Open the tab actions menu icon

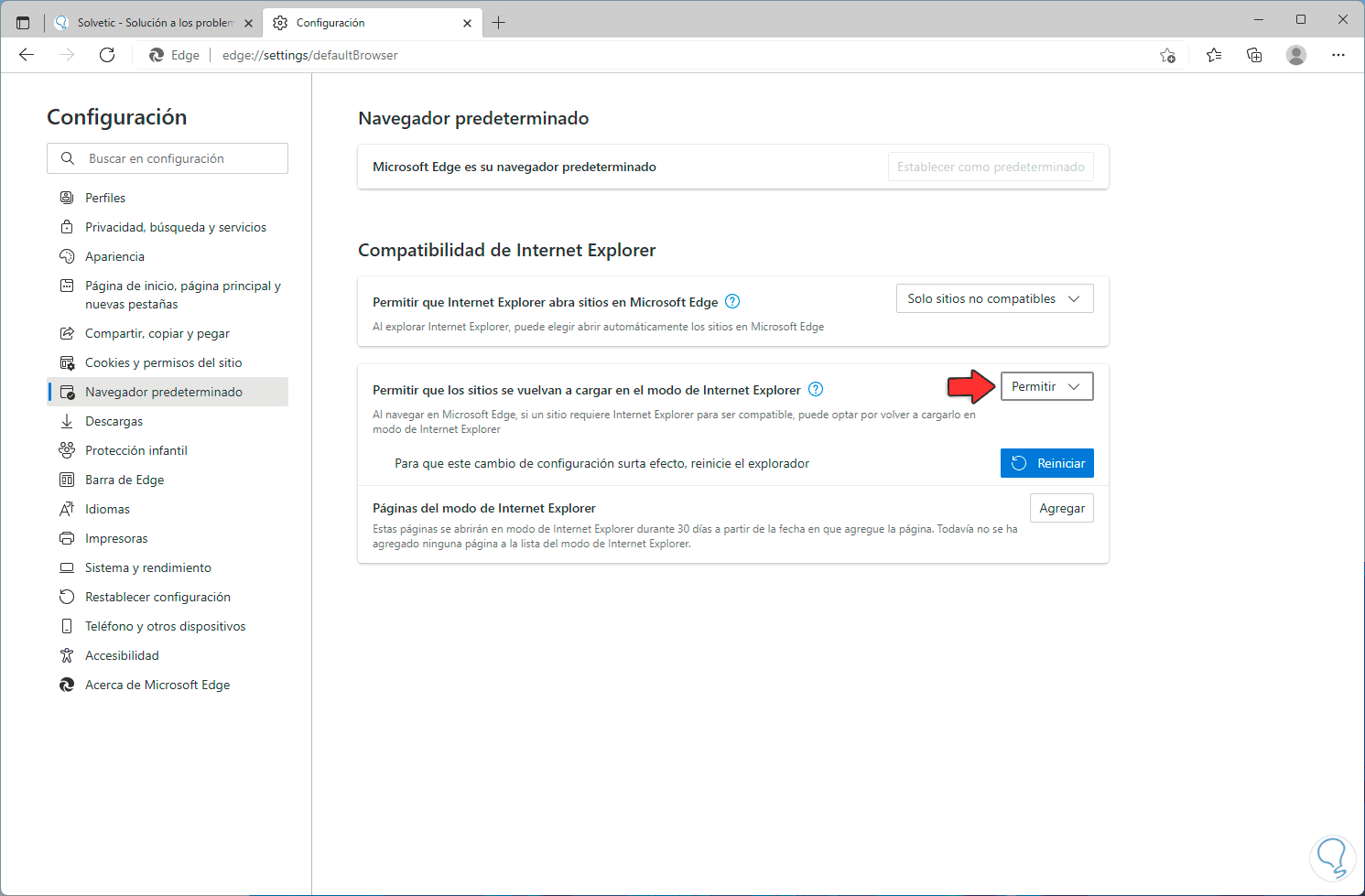pos(23,23)
